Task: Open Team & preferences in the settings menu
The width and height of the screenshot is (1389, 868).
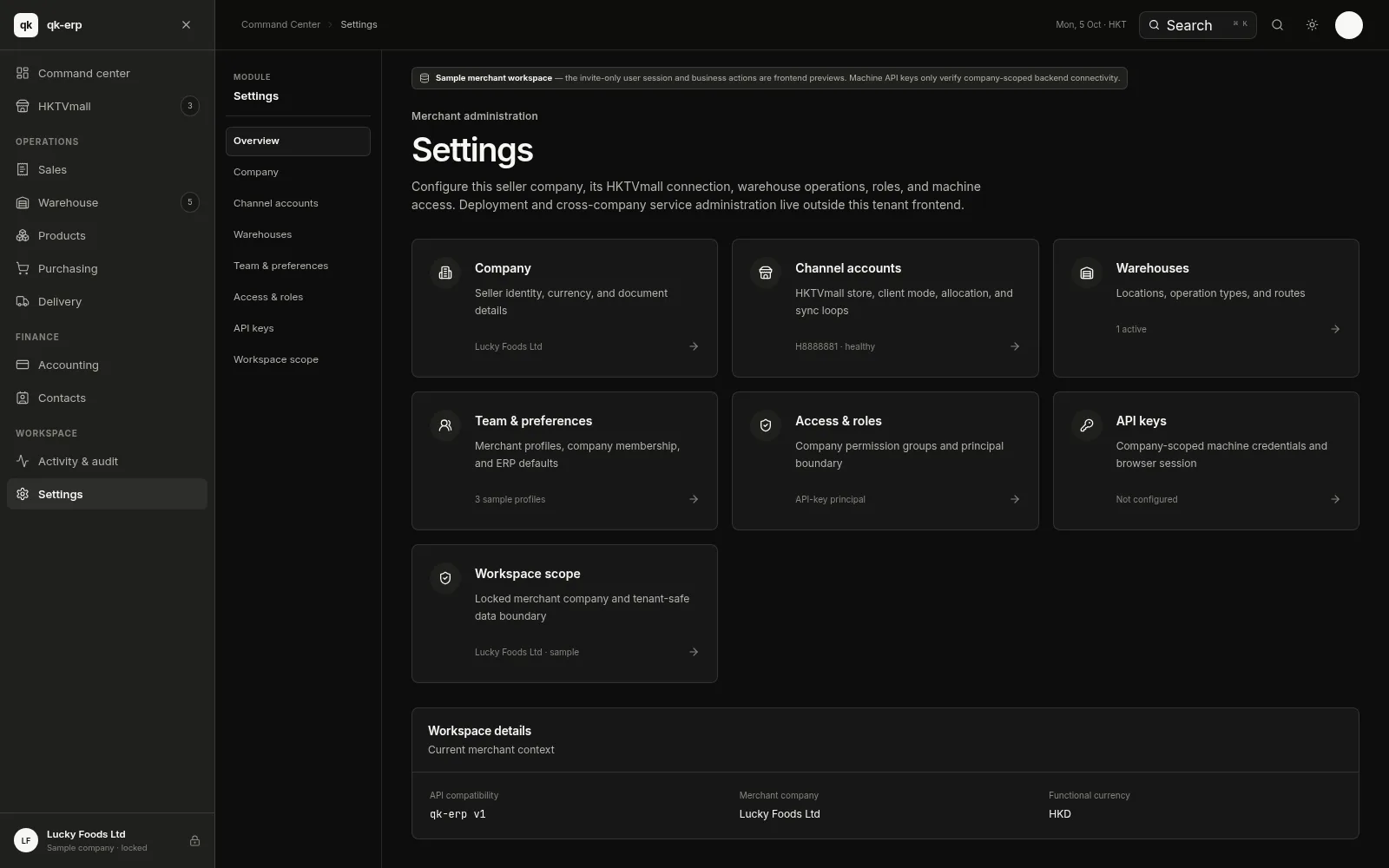Action: point(298,266)
